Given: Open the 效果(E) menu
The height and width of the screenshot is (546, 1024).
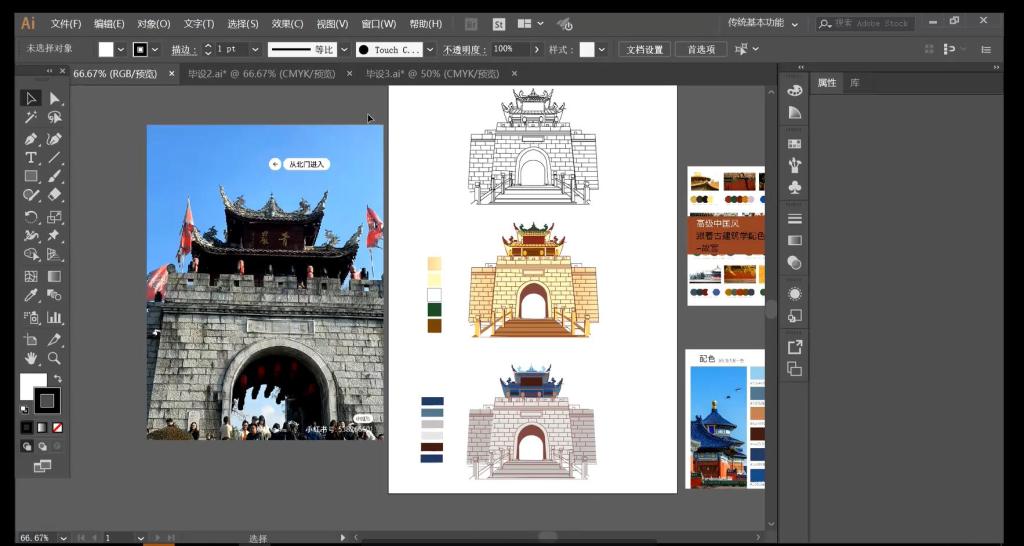Looking at the screenshot, I should 287,23.
